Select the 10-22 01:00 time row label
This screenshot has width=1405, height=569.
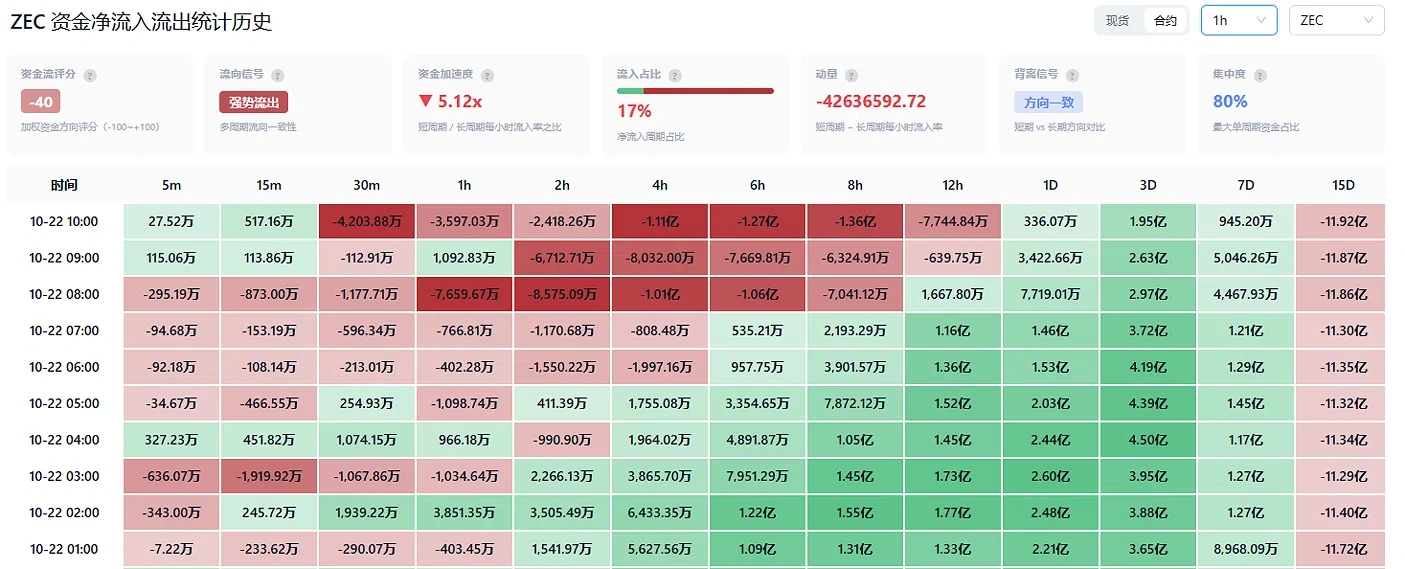pyautogui.click(x=64, y=549)
